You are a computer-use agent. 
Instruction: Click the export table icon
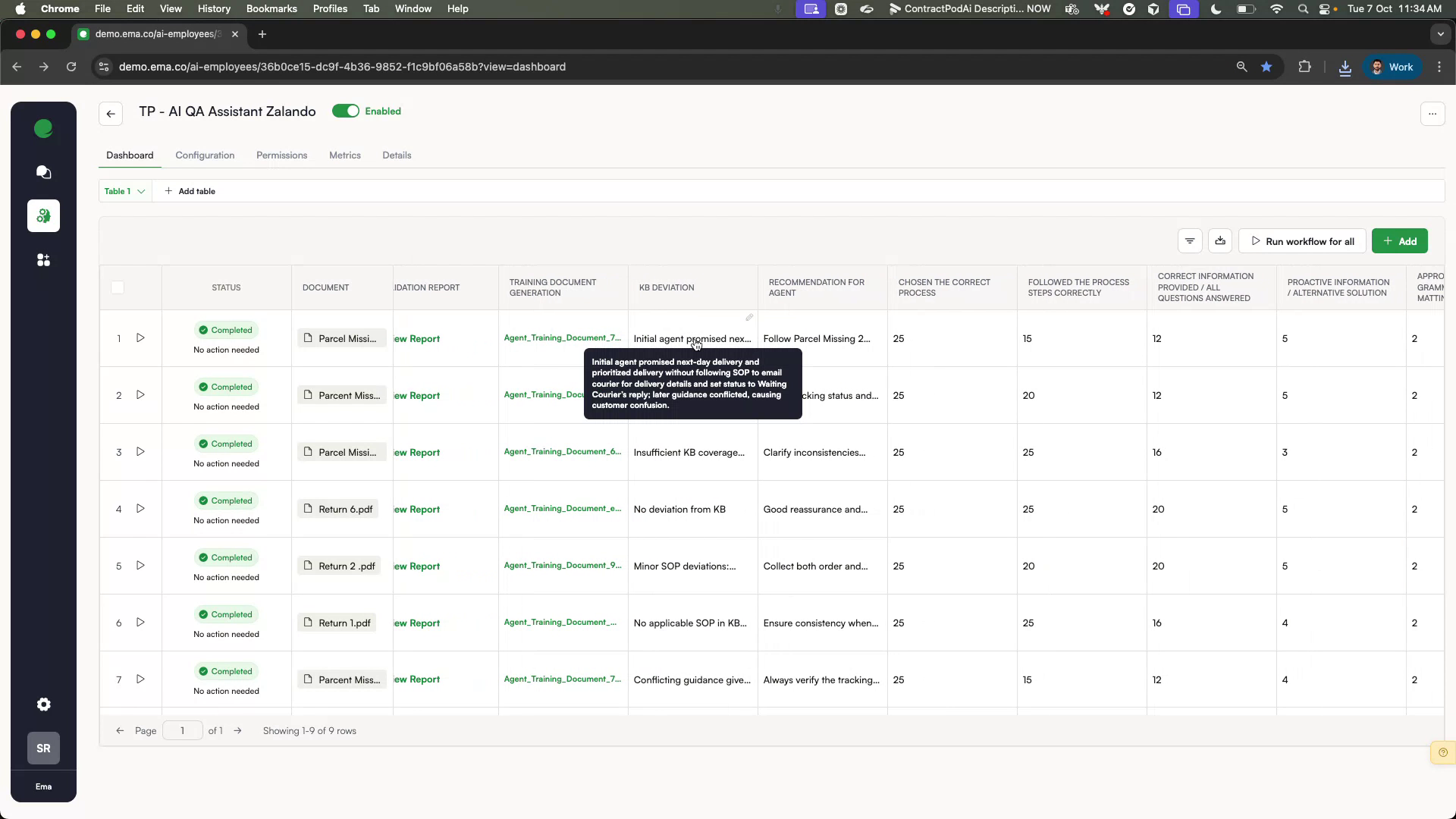(1220, 240)
